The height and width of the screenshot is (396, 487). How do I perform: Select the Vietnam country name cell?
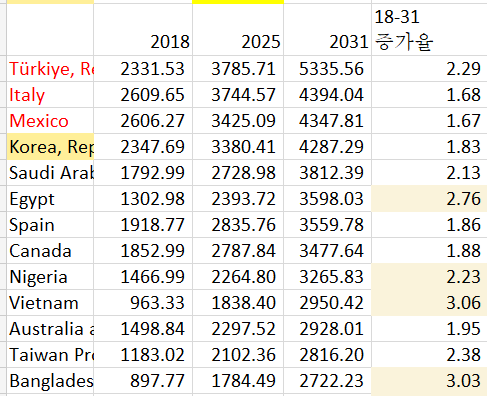[x=50, y=303]
